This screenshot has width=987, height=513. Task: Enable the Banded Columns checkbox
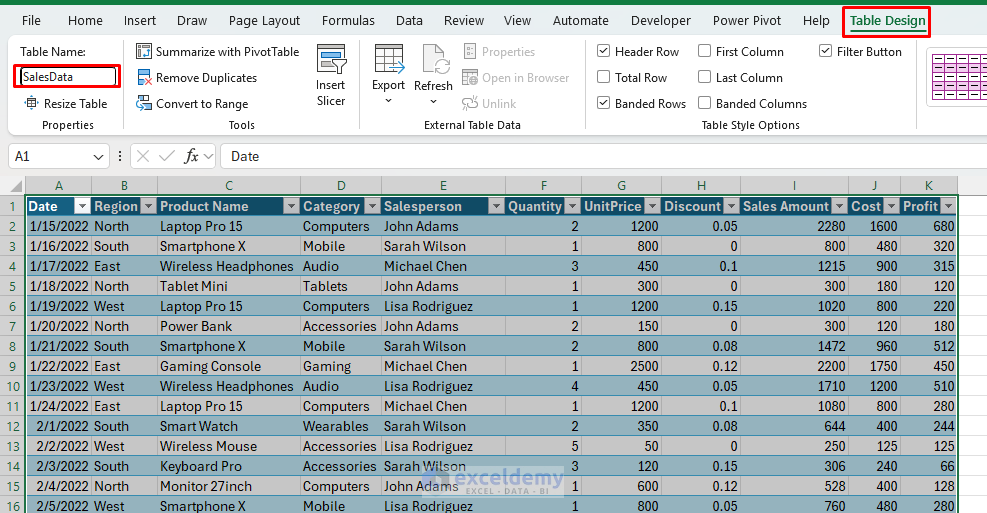click(704, 103)
